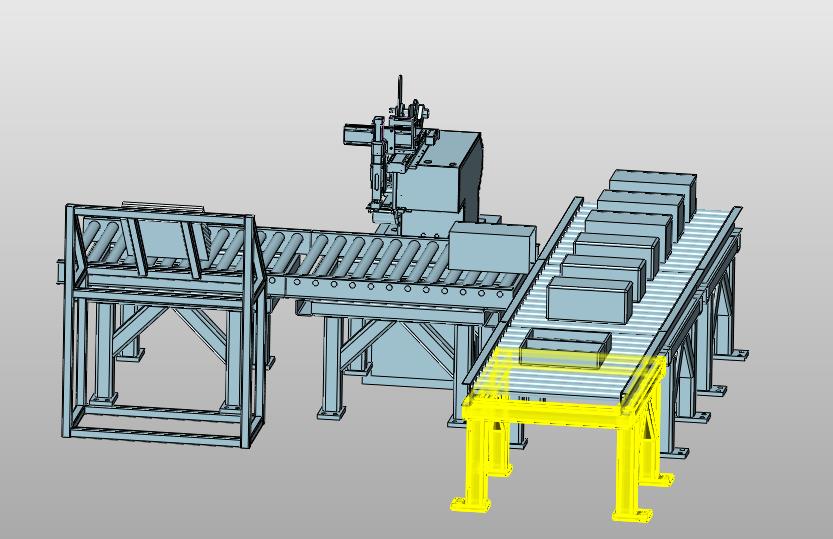The image size is (833, 539).
Task: Click the open-top tray on the roller conveyor
Action: [565, 348]
